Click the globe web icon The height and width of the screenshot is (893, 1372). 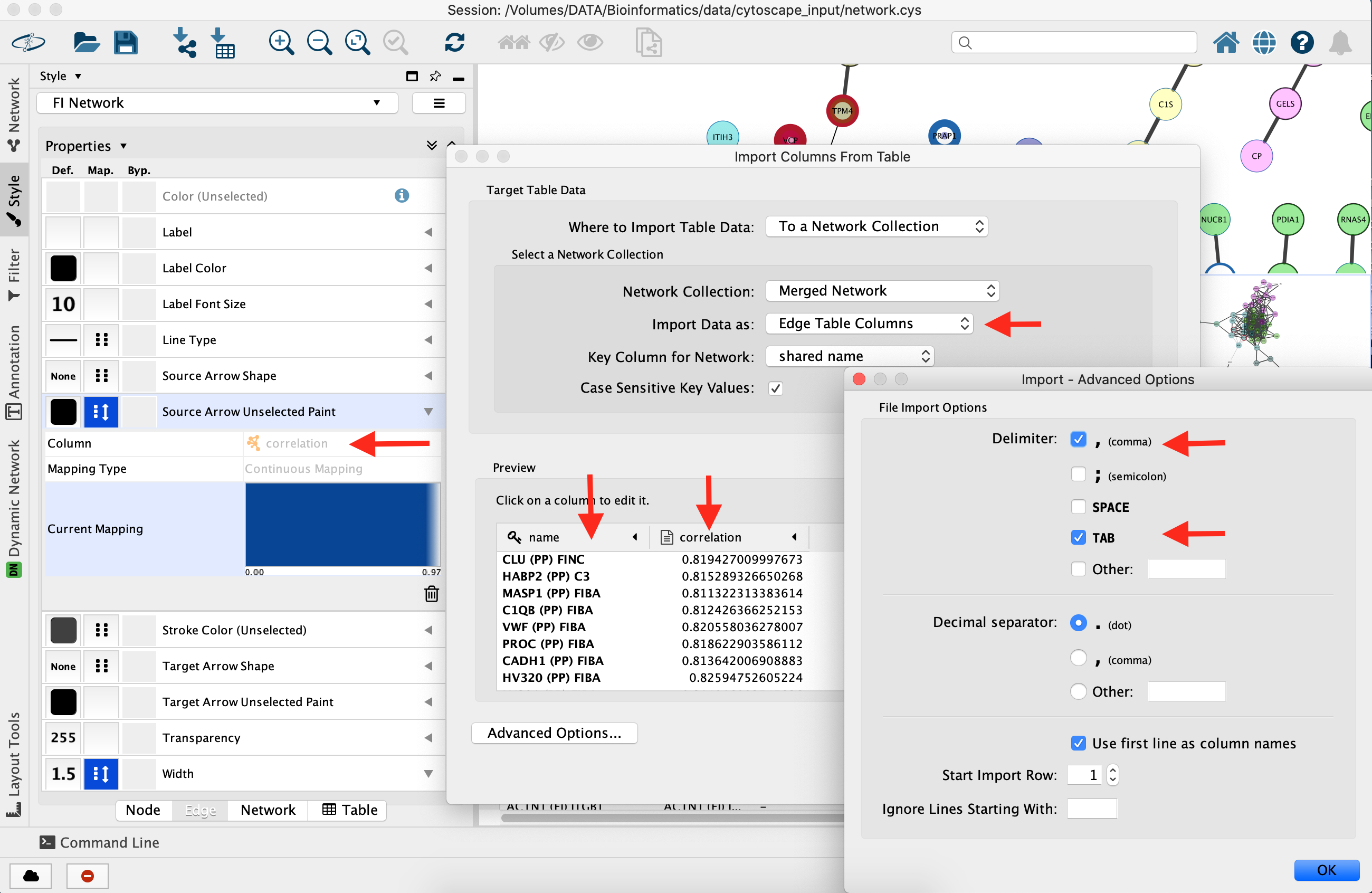click(x=1264, y=43)
